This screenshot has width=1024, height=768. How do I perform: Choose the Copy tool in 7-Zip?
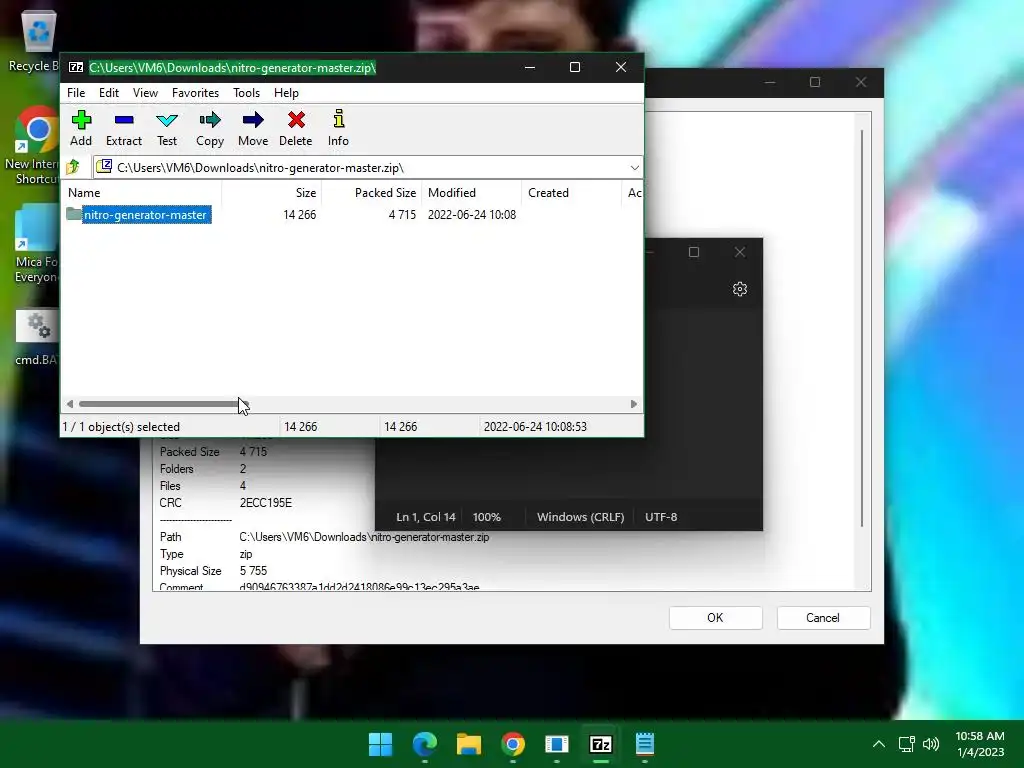[x=210, y=128]
